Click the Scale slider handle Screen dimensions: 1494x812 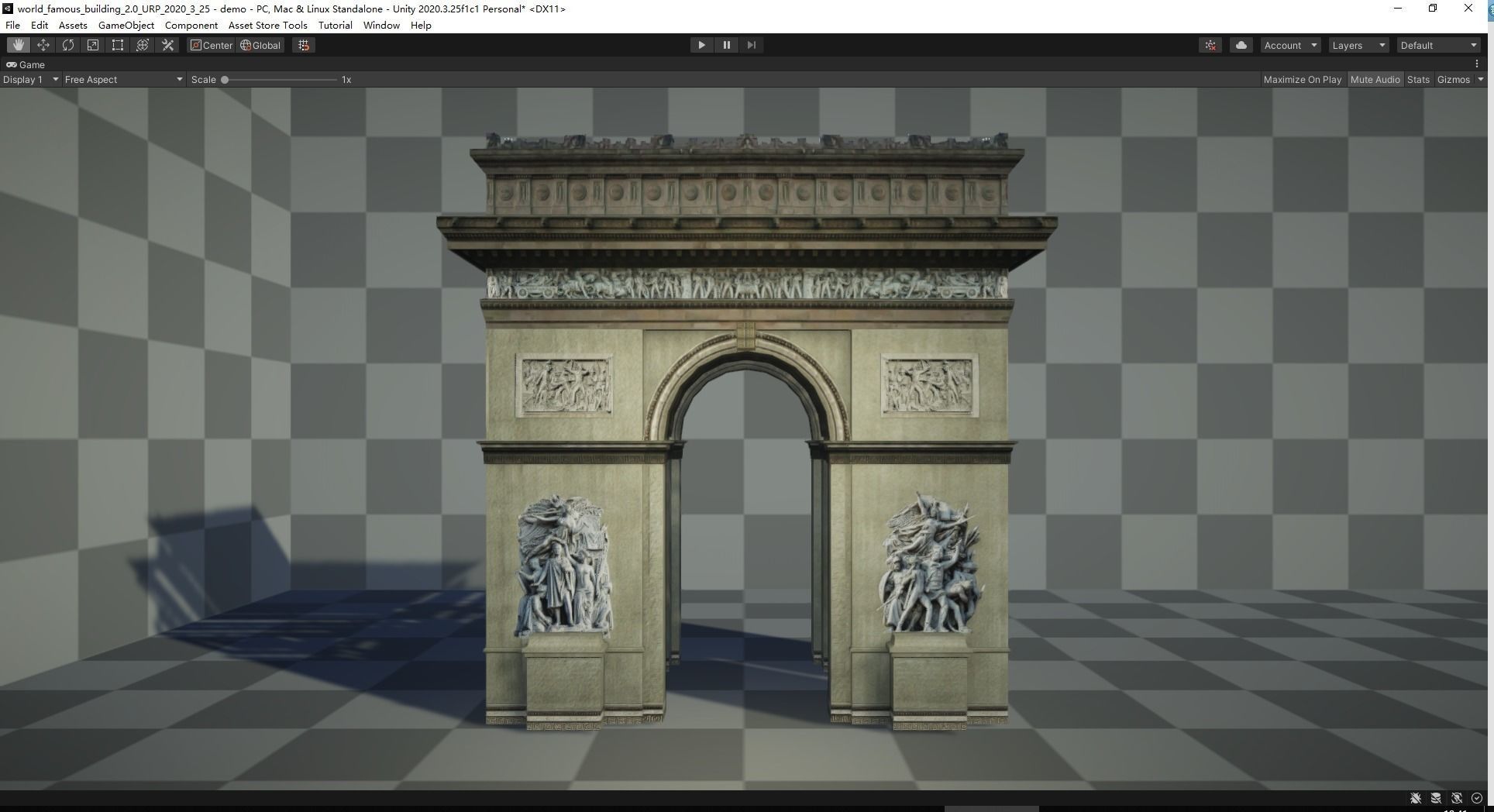[x=225, y=79]
